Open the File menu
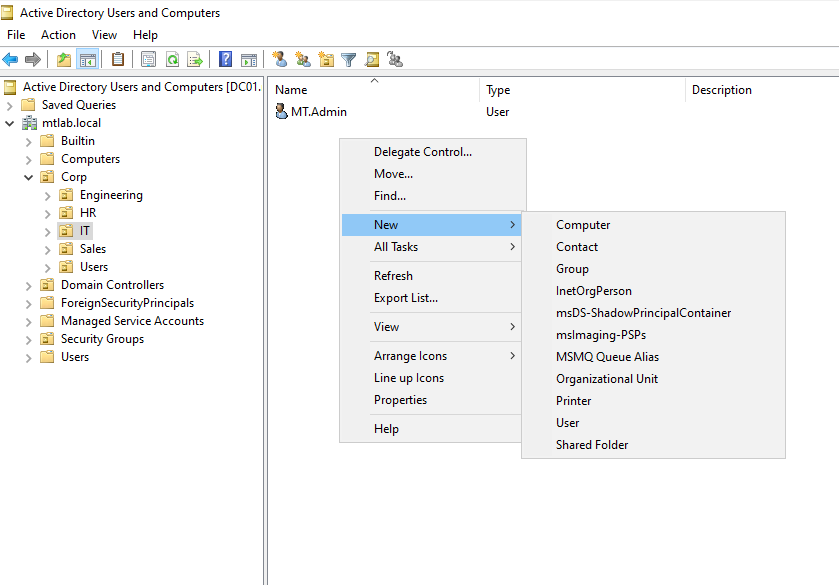Image resolution: width=839 pixels, height=585 pixels. click(x=16, y=35)
